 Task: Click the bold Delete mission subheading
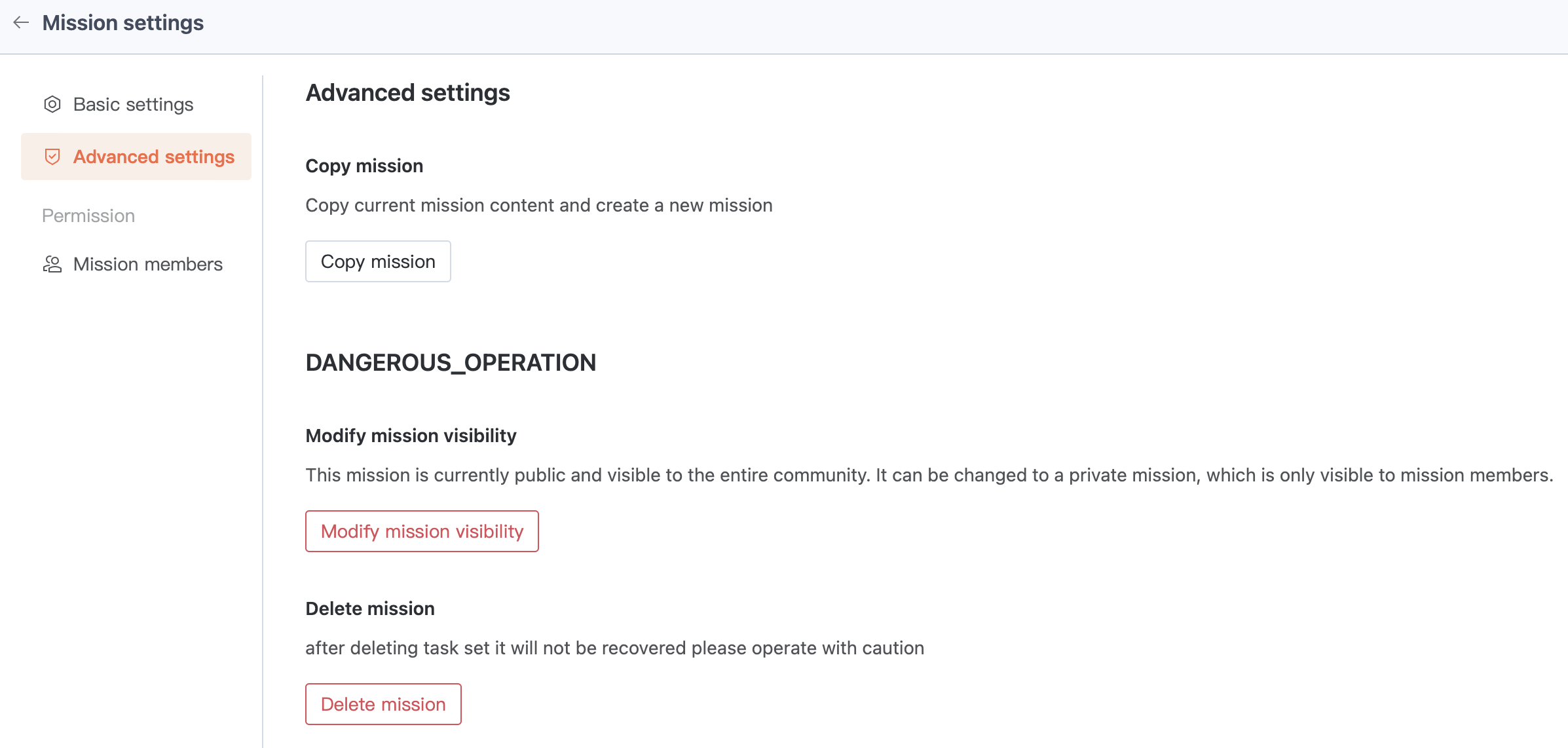click(x=370, y=608)
